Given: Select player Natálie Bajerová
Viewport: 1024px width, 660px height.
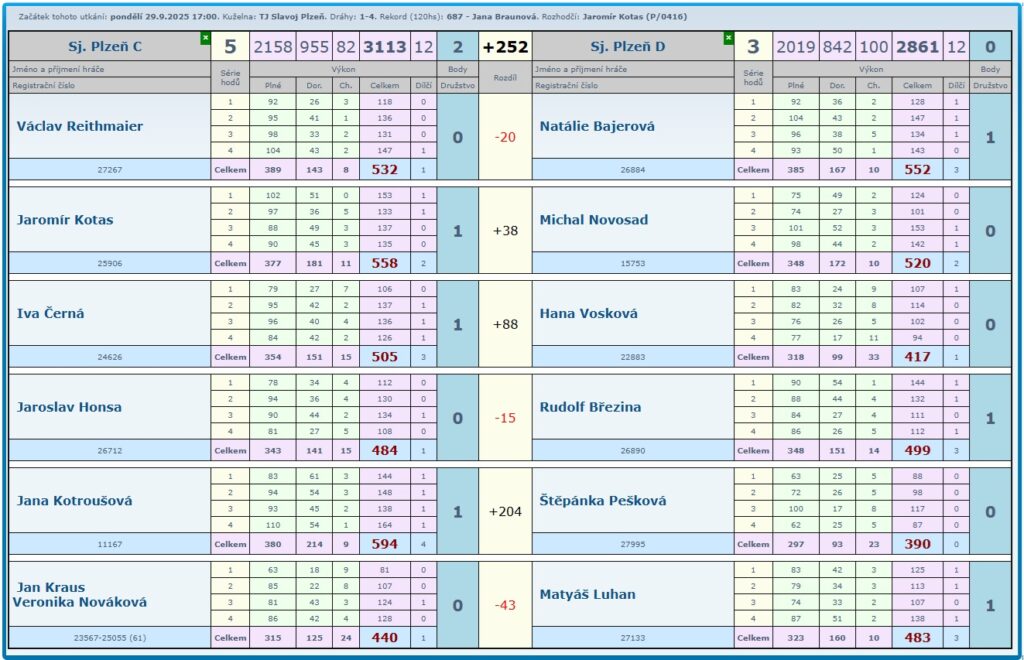Looking at the screenshot, I should pos(595,126).
